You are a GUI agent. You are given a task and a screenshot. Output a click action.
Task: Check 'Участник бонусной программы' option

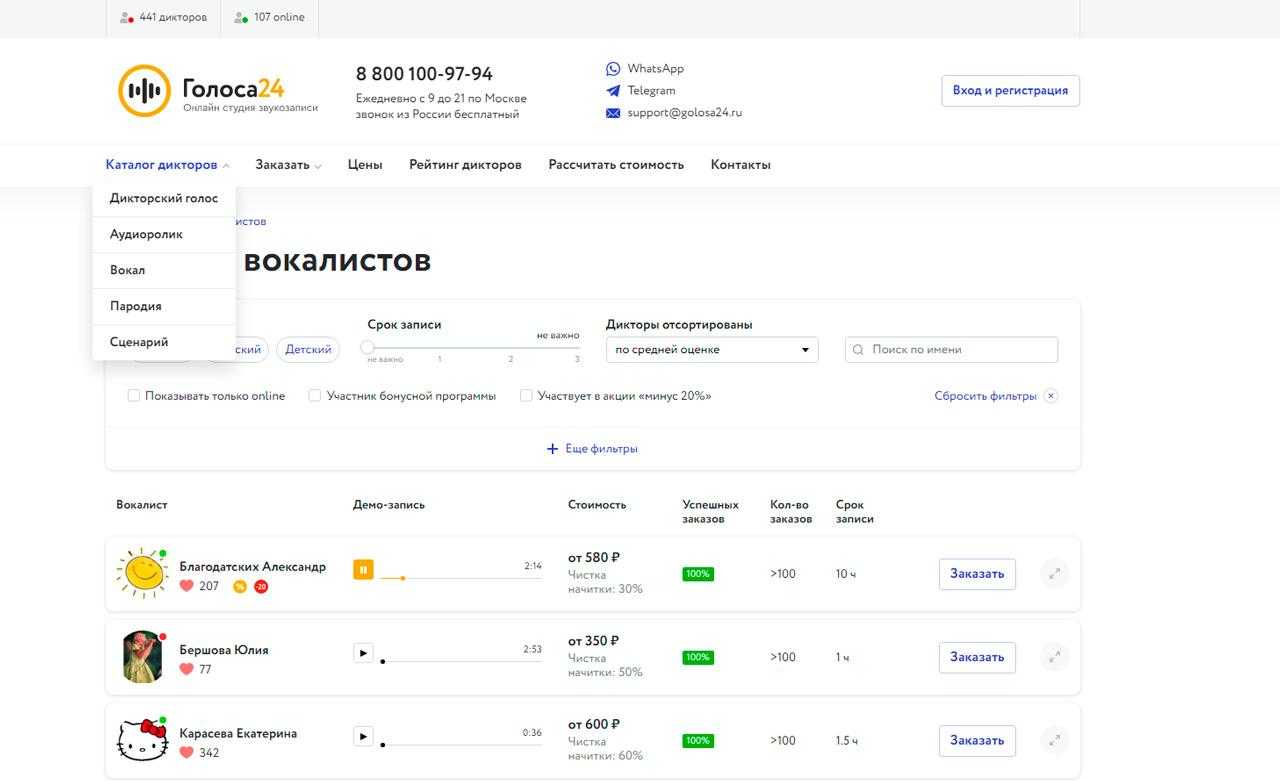[x=315, y=396]
